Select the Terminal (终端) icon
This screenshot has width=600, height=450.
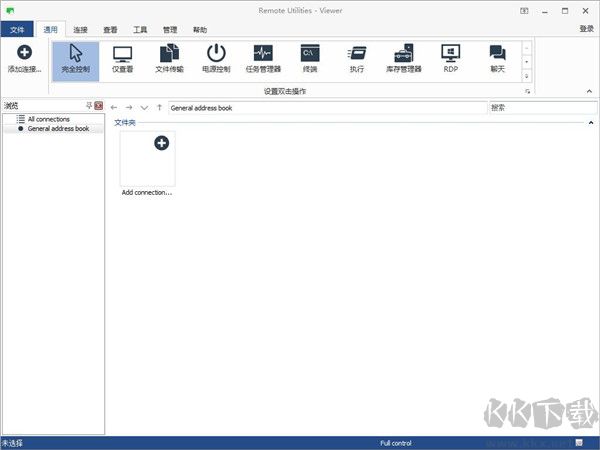(x=310, y=58)
